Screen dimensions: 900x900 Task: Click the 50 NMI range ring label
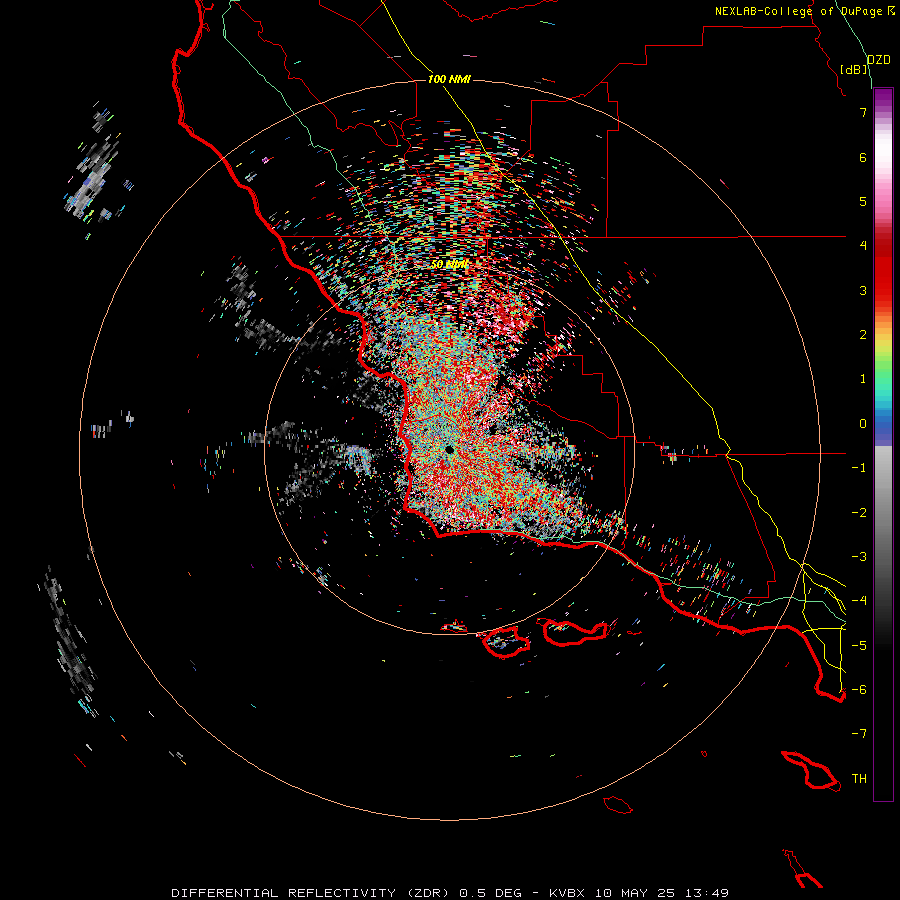point(449,264)
